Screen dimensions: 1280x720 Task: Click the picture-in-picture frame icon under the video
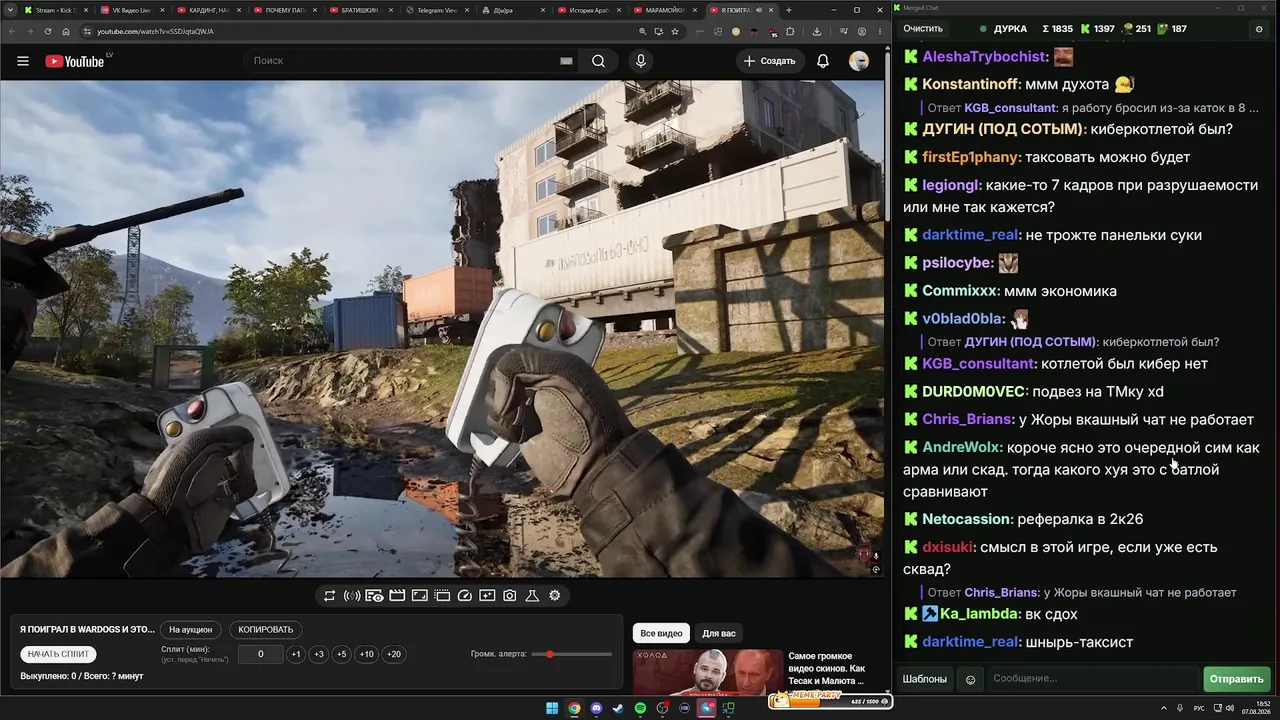(x=420, y=596)
